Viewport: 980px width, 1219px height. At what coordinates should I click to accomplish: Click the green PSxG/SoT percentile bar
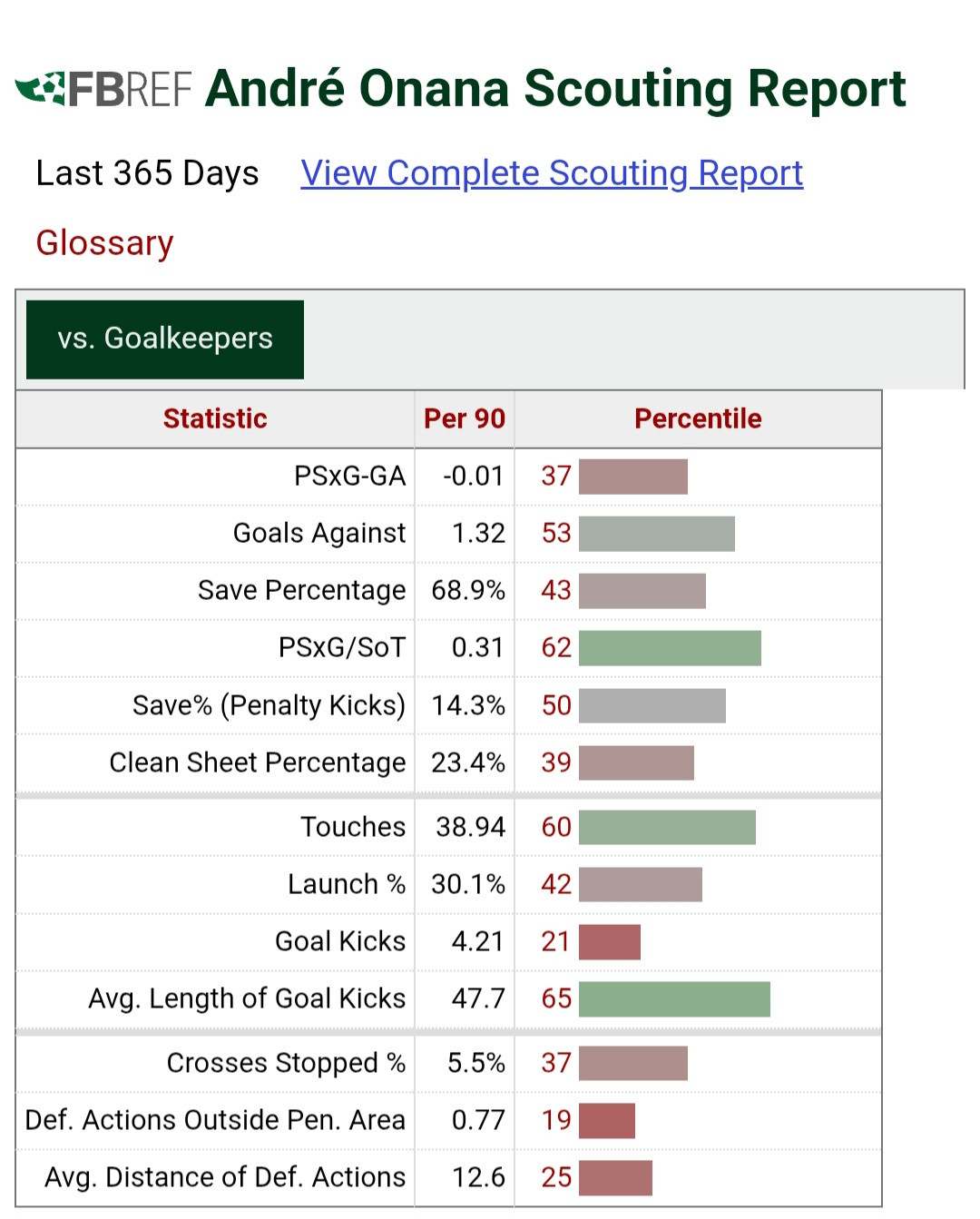click(x=670, y=648)
